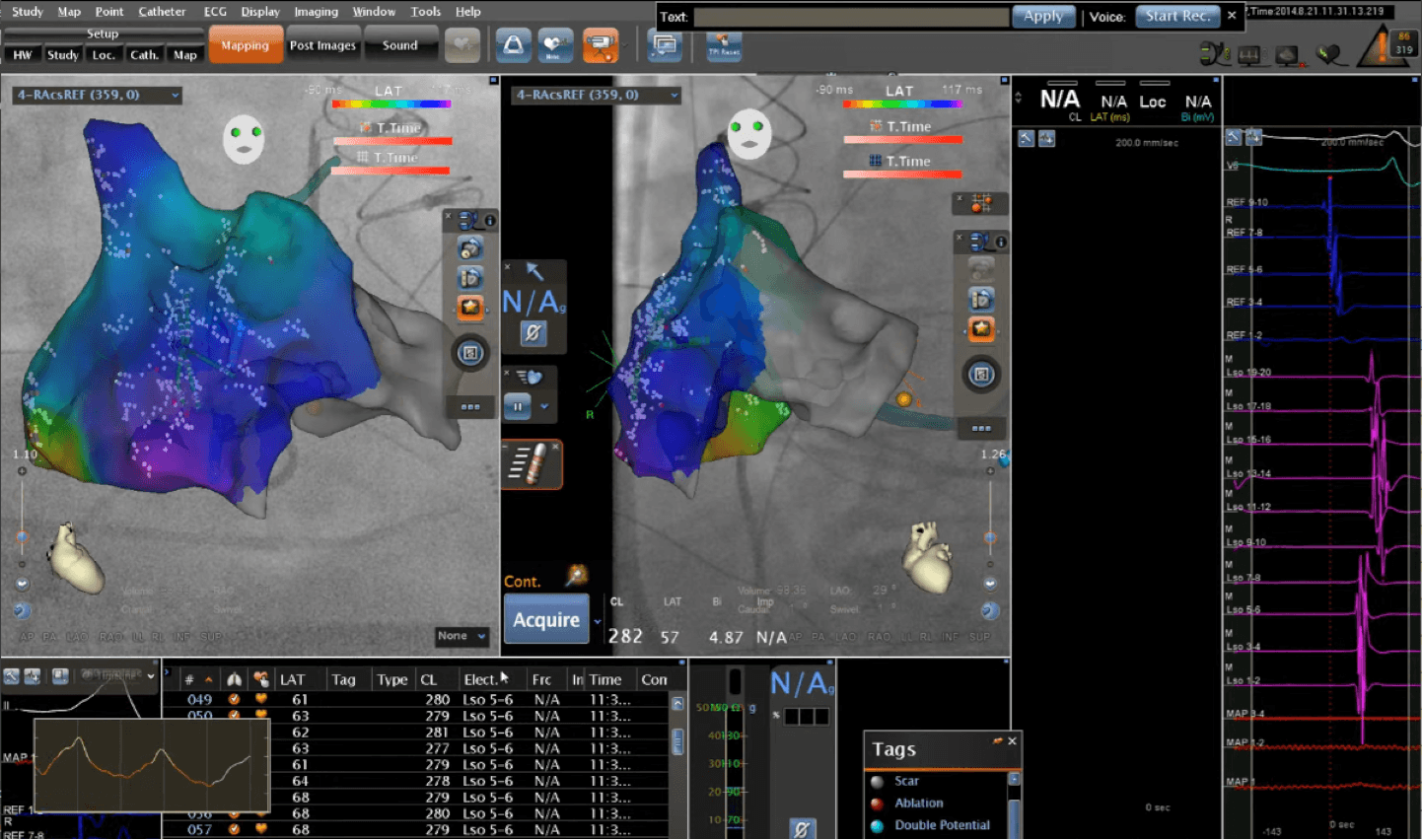Click the greyed heart icon beside Sound
This screenshot has width=1422, height=840.
click(x=462, y=45)
